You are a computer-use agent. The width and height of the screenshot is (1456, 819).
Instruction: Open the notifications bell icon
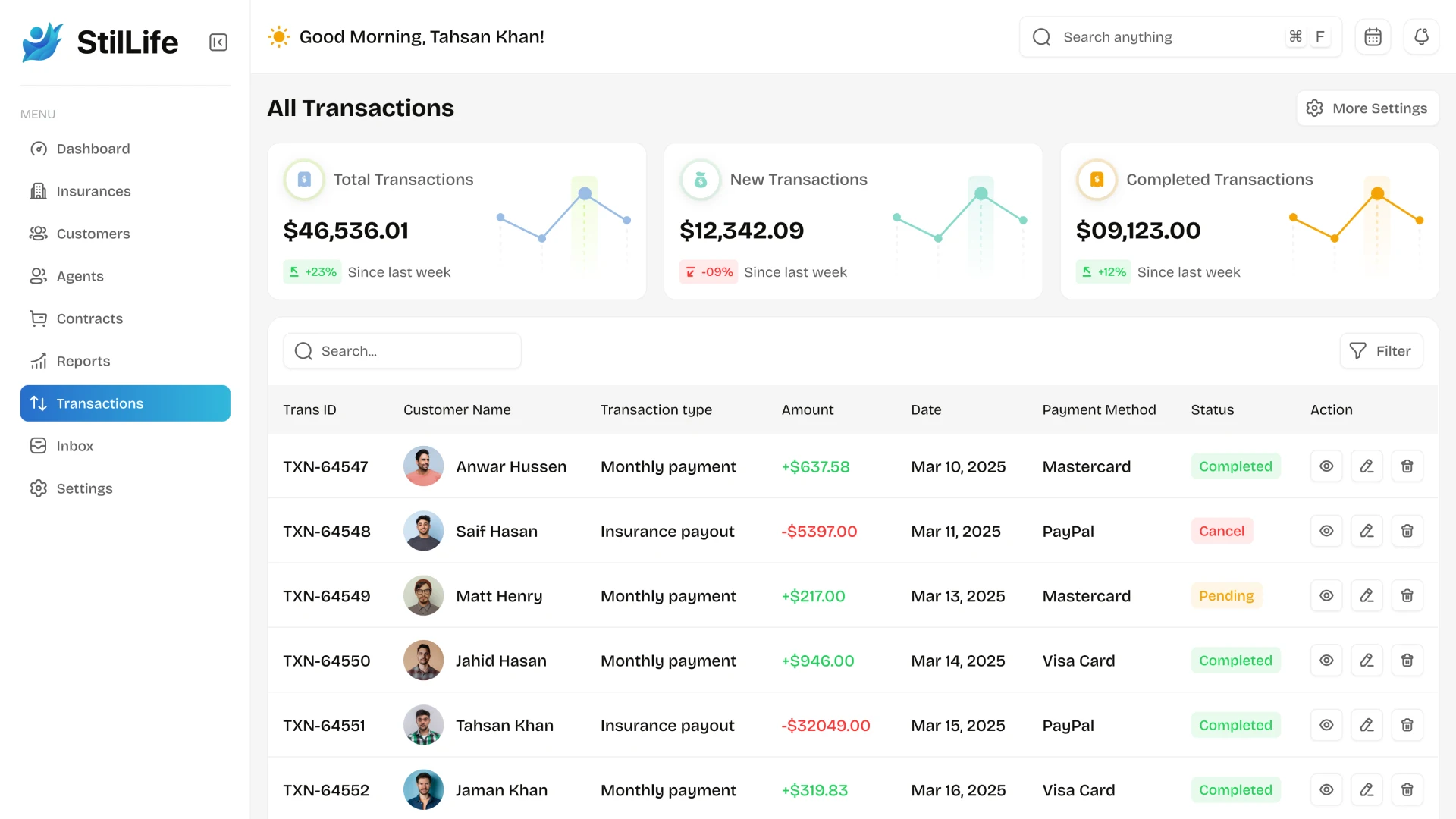tap(1421, 36)
